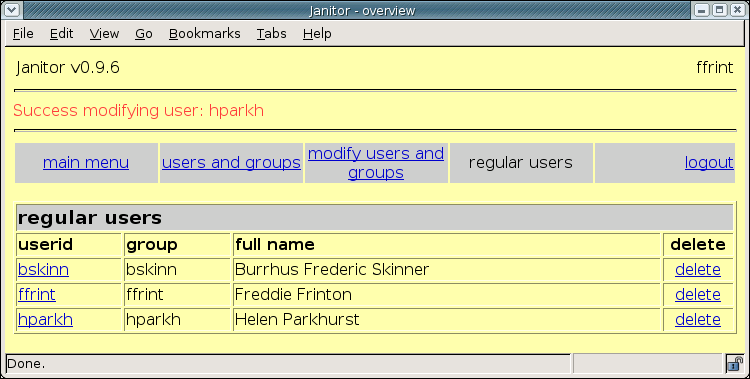Click the 'regular users' table title
The image size is (750, 379).
pos(90,218)
